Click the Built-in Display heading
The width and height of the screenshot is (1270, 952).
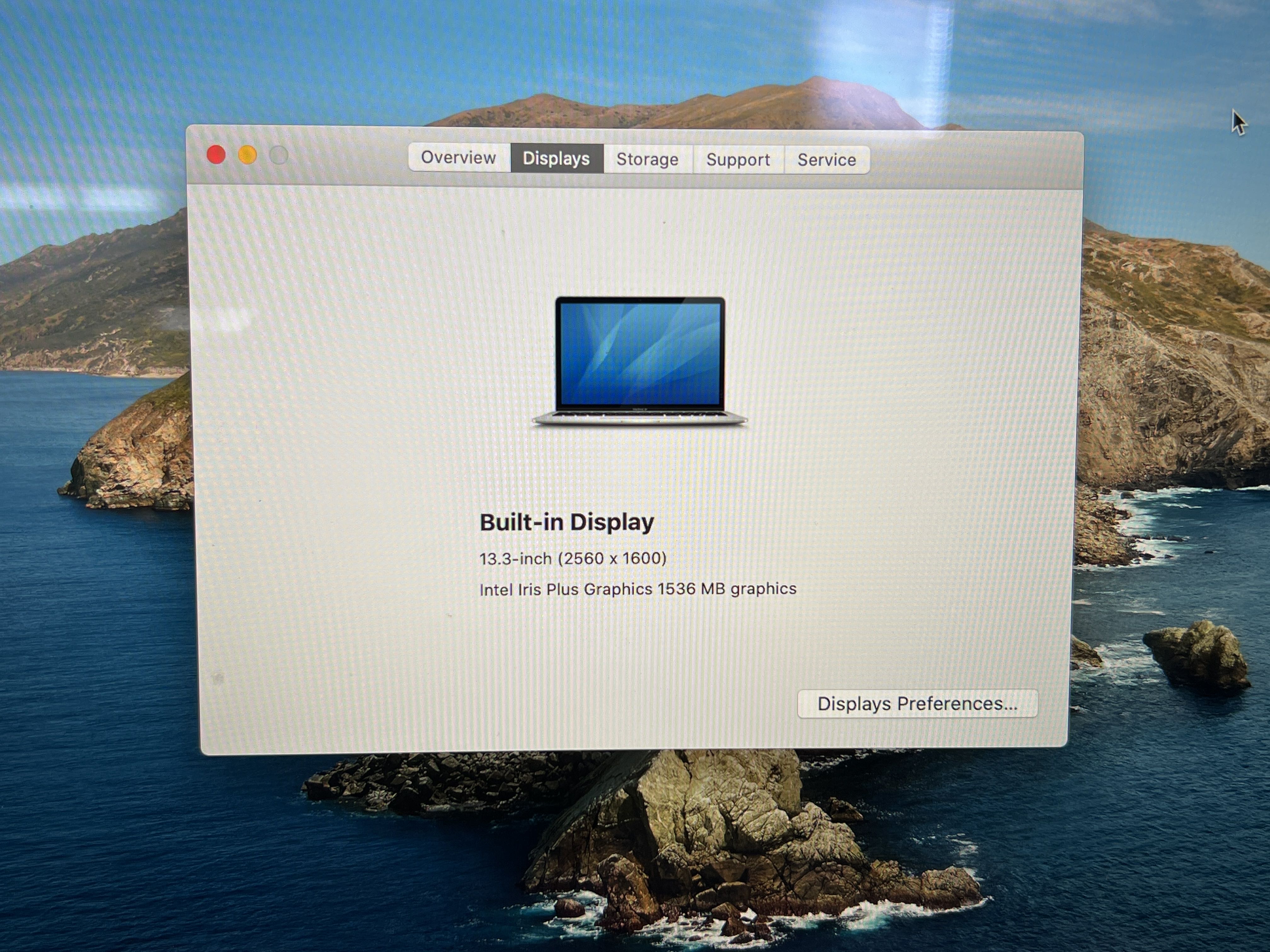tap(567, 522)
